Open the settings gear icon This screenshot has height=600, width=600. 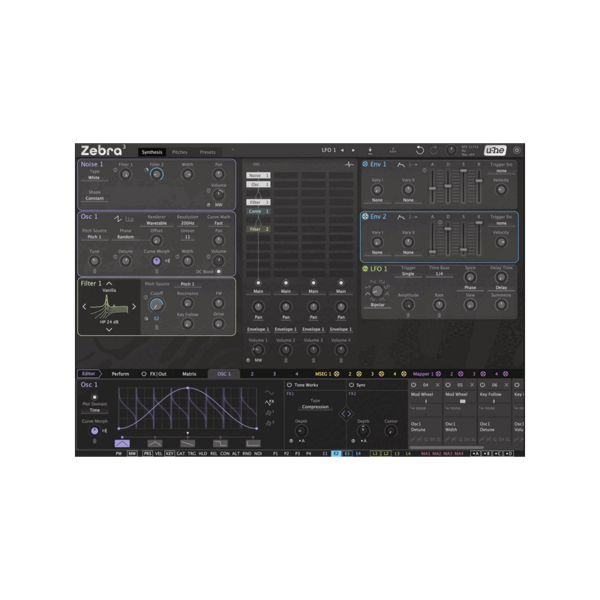(x=517, y=150)
